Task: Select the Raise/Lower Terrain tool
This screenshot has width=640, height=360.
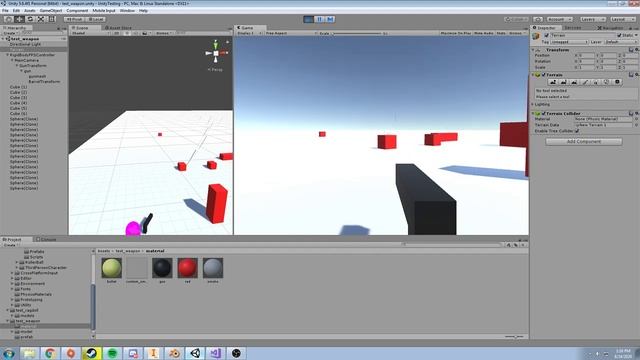Action: pos(553,82)
